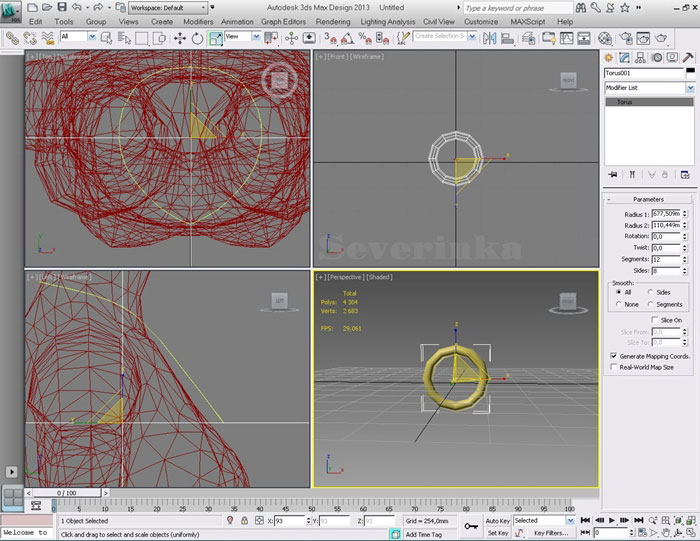The width and height of the screenshot is (700, 541).
Task: Click the Set Key key icon
Action: click(x=470, y=526)
